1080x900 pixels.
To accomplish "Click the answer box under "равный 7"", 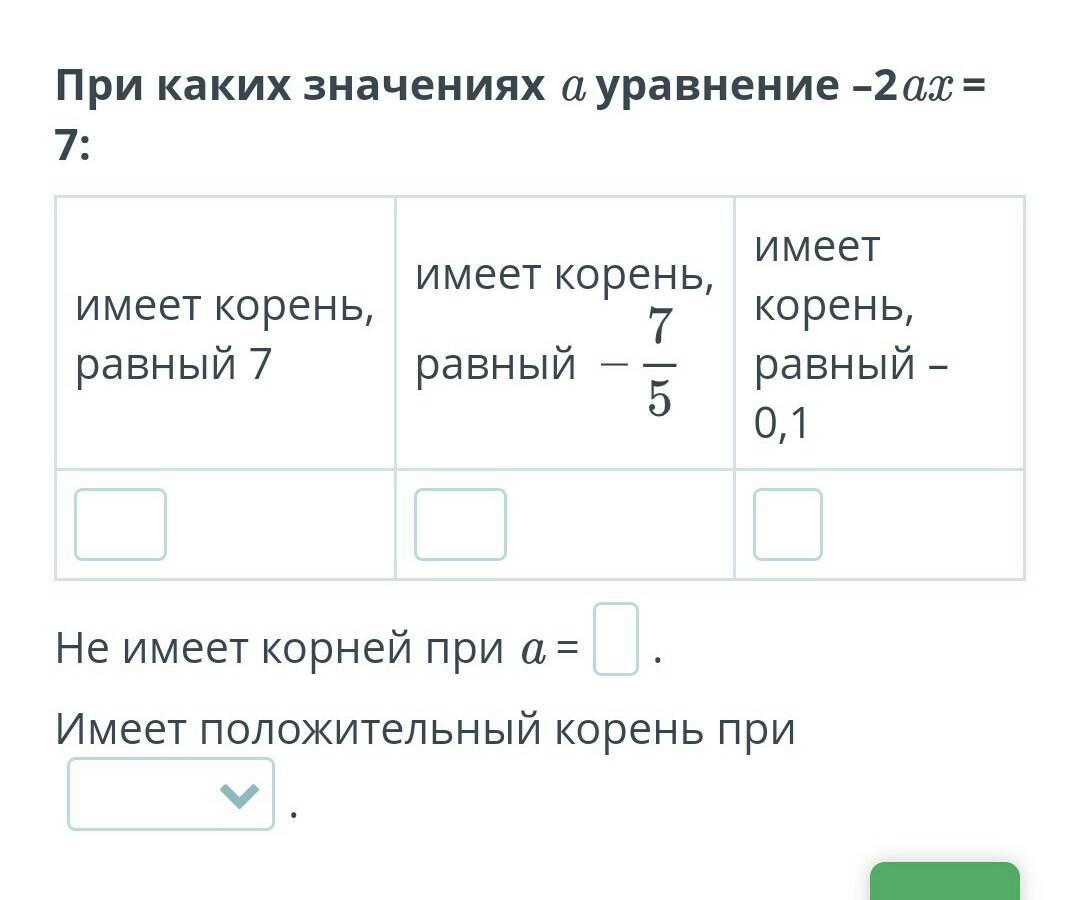I will (x=121, y=524).
